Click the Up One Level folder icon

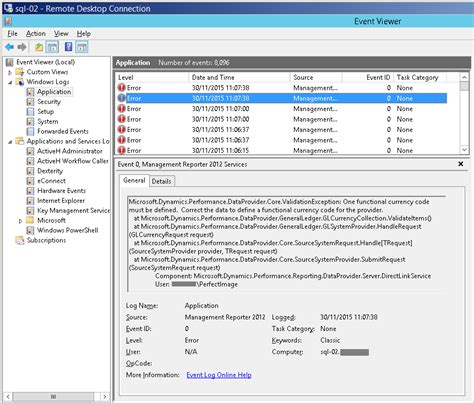[39, 47]
